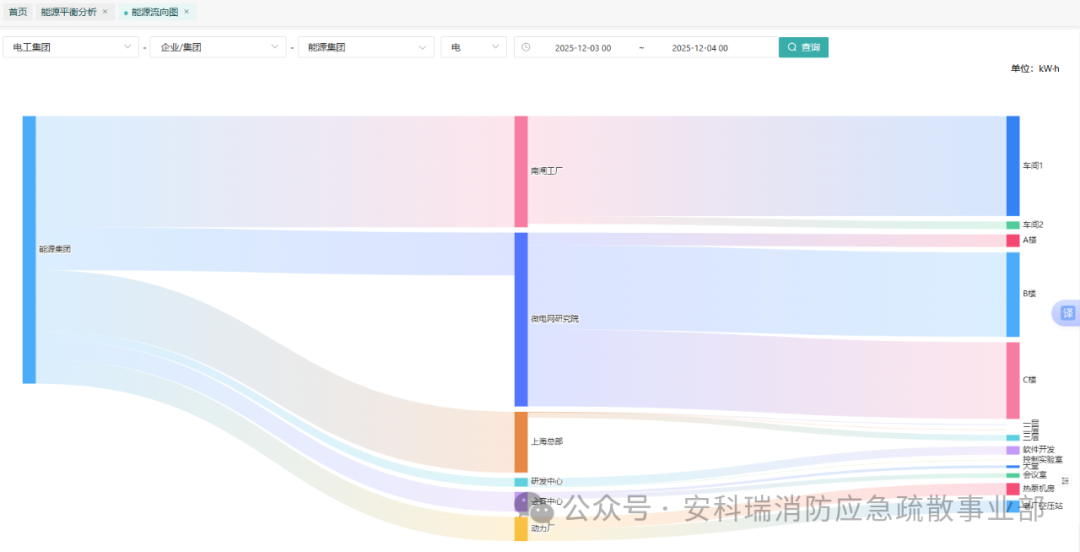This screenshot has width=1080, height=552.
Task: Click the 车间2 label
Action: (1032, 225)
